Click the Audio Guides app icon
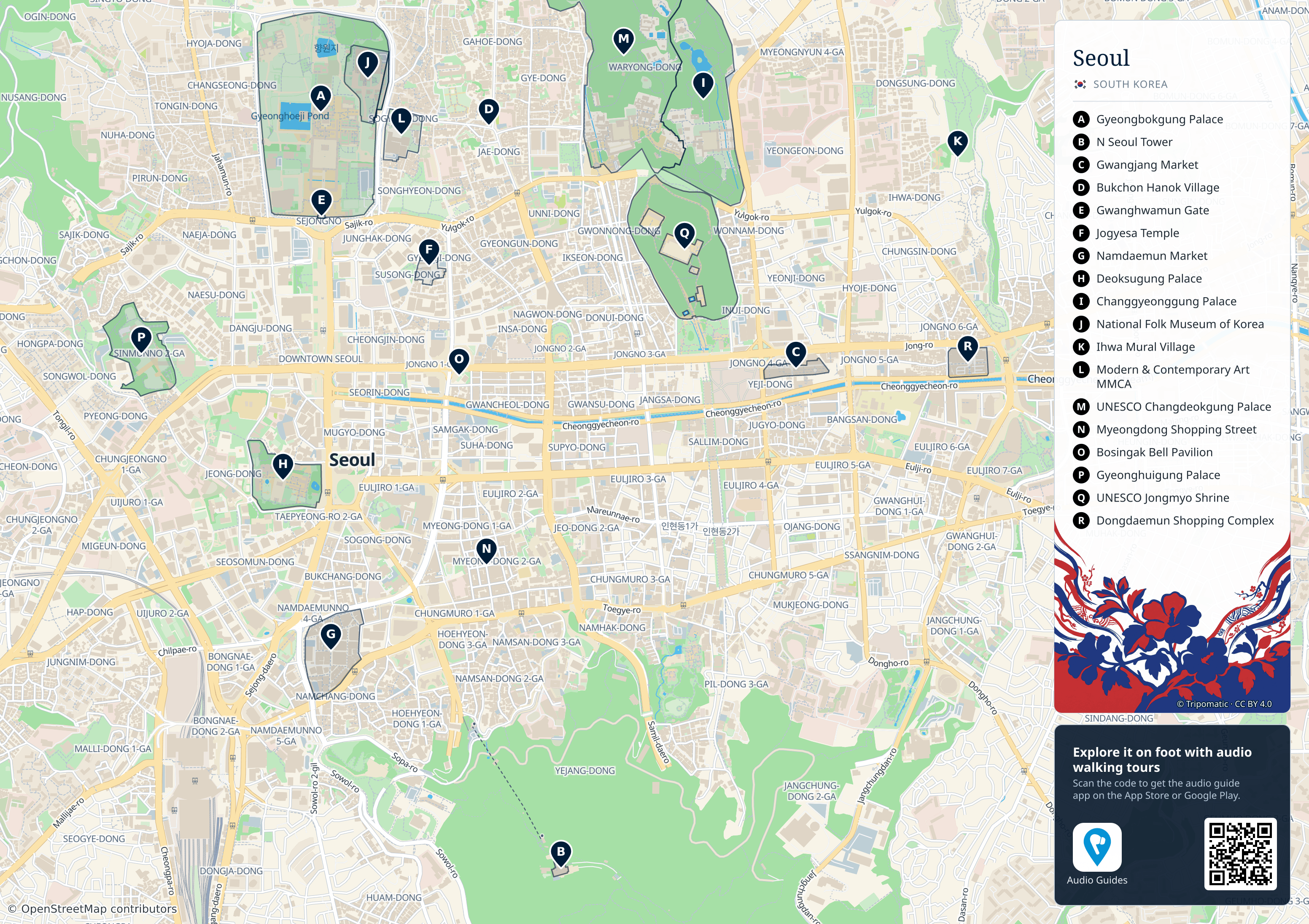 coord(1097,846)
